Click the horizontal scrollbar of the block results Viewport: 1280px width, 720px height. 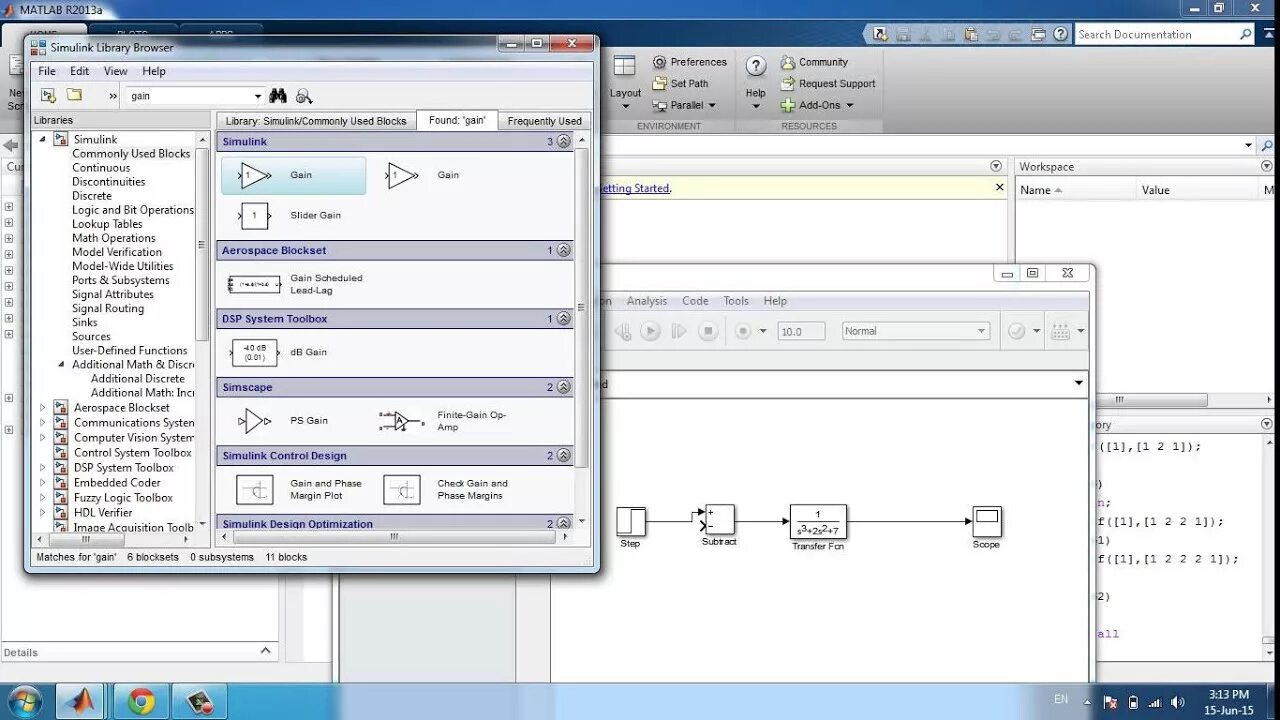tap(395, 537)
